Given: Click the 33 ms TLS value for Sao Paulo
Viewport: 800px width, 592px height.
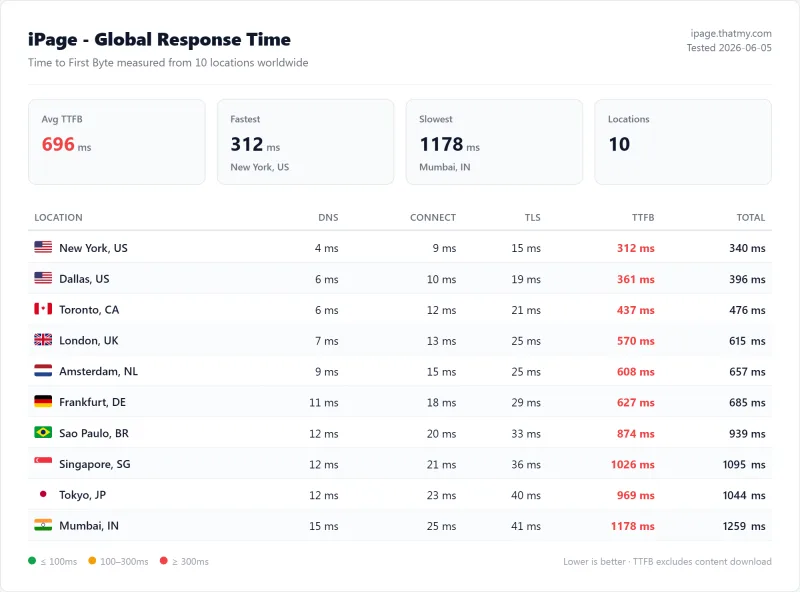Looking at the screenshot, I should tap(526, 433).
